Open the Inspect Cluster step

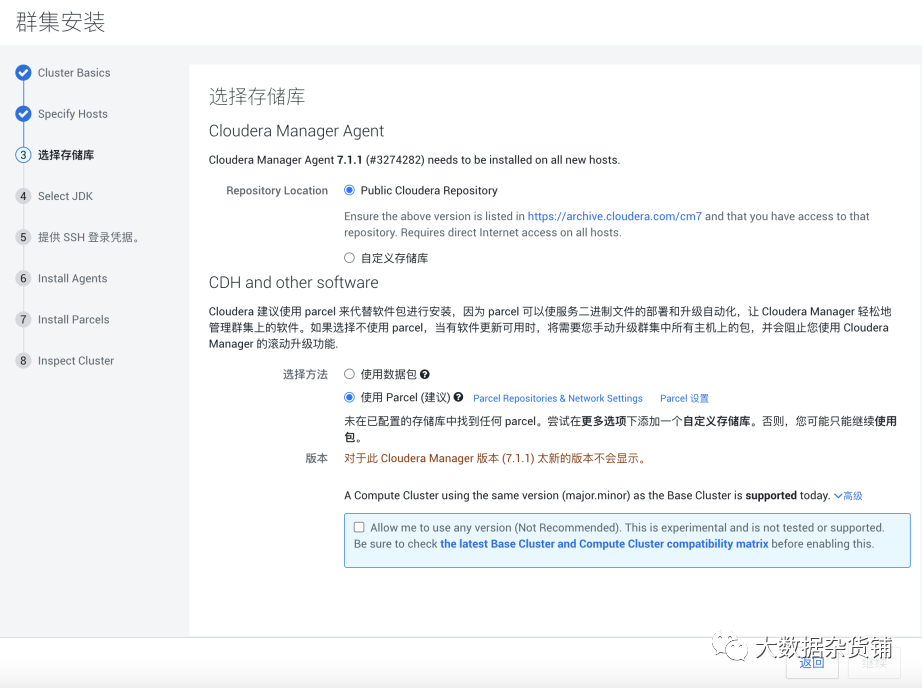[76, 361]
